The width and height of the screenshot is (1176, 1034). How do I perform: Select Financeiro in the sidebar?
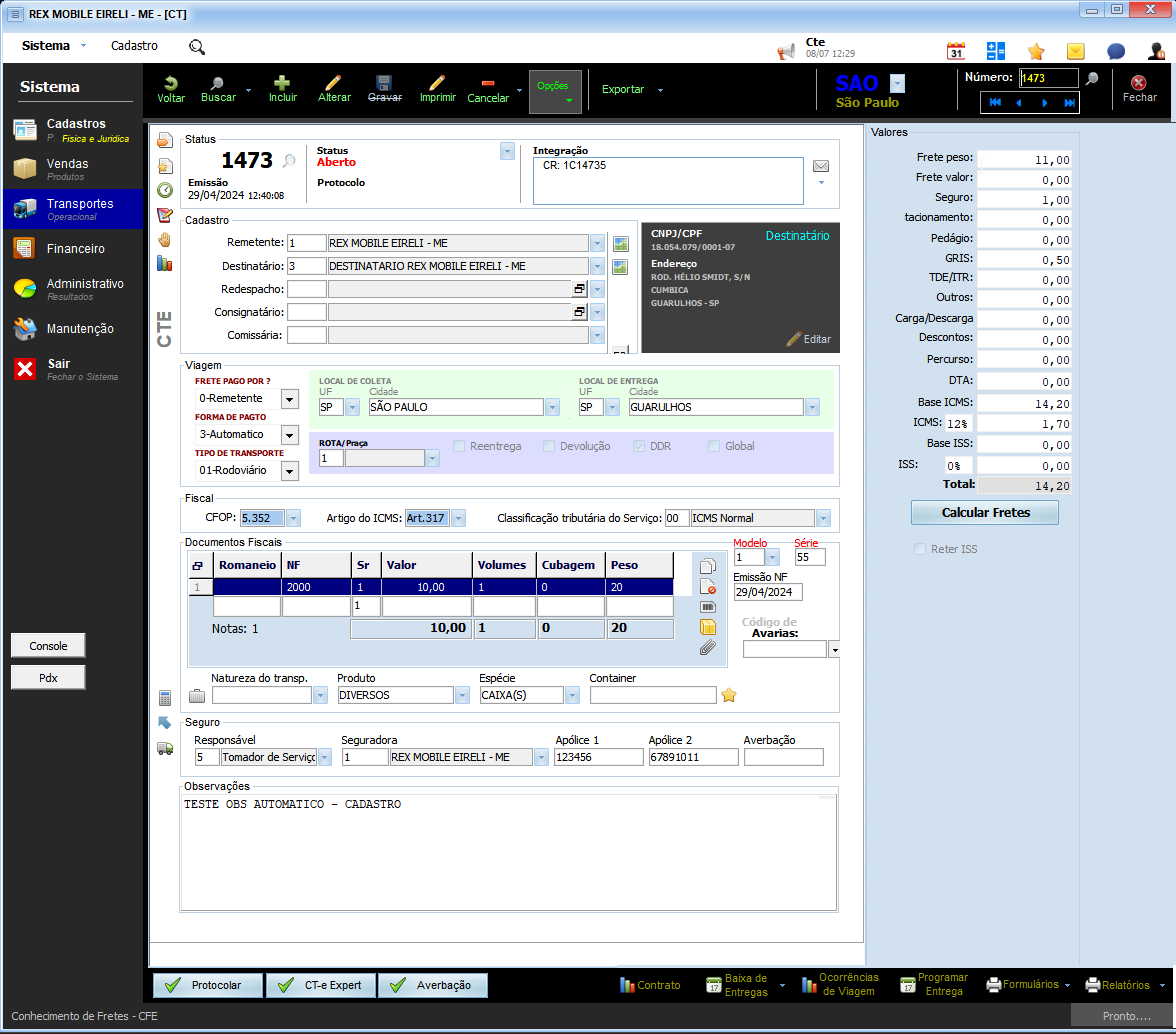click(x=73, y=249)
